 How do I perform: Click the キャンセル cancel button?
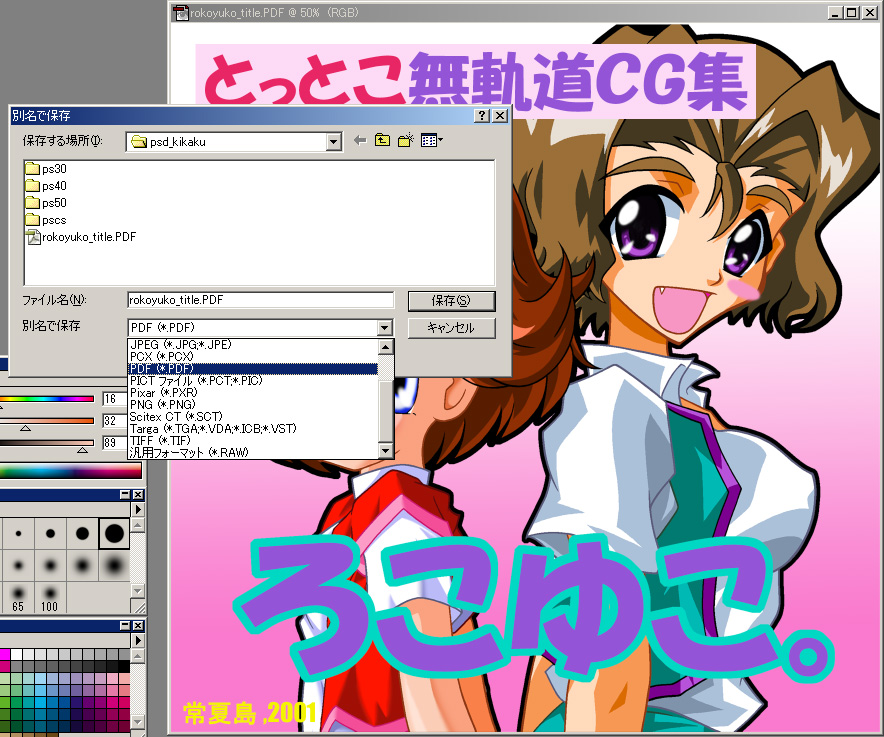pyautogui.click(x=452, y=328)
